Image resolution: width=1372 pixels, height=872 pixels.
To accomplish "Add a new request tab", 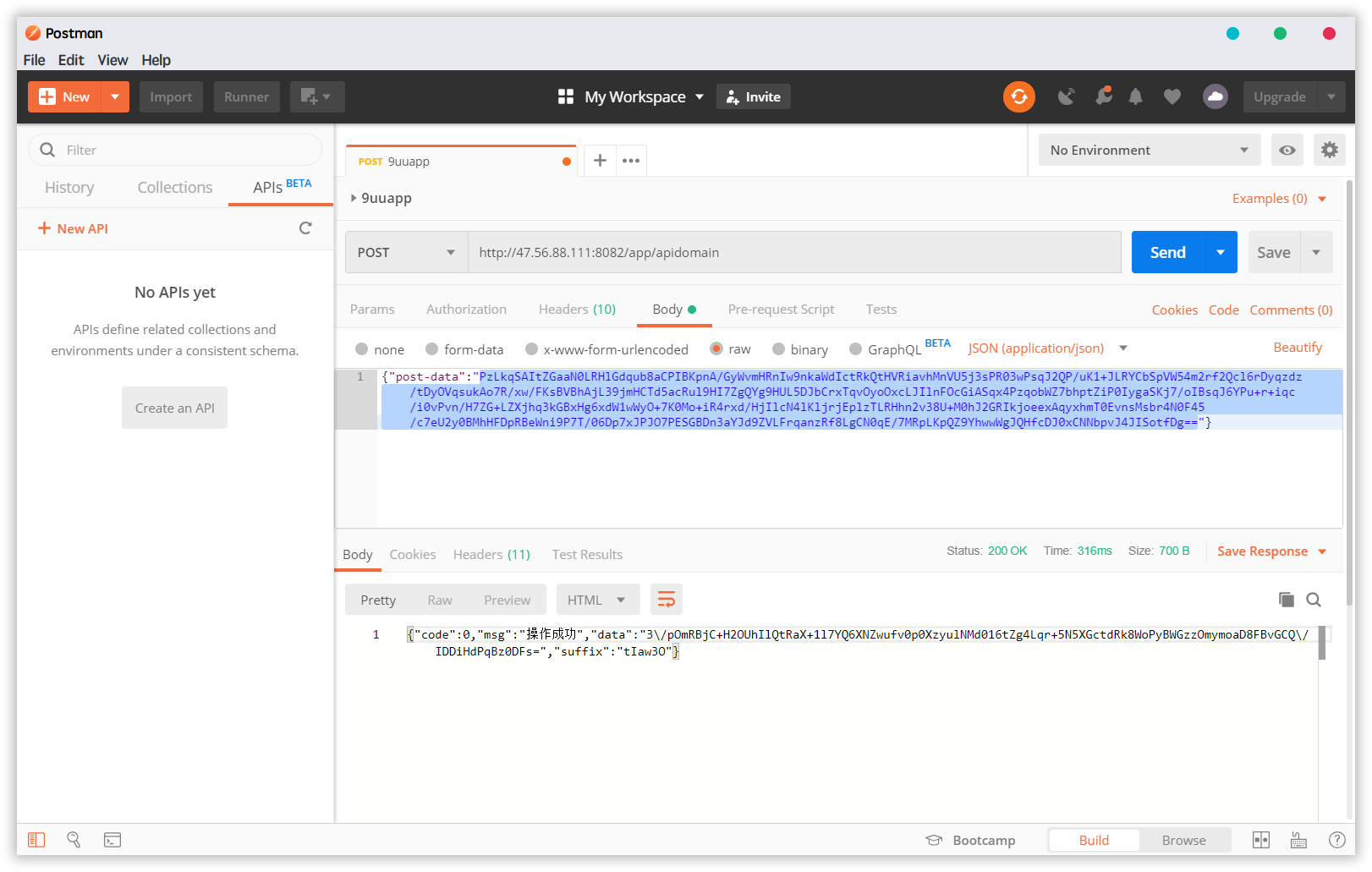I will point(600,161).
